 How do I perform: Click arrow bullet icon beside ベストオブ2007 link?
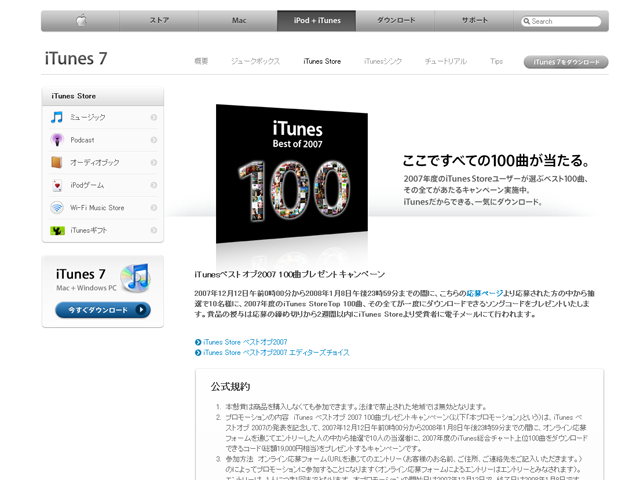coord(198,342)
